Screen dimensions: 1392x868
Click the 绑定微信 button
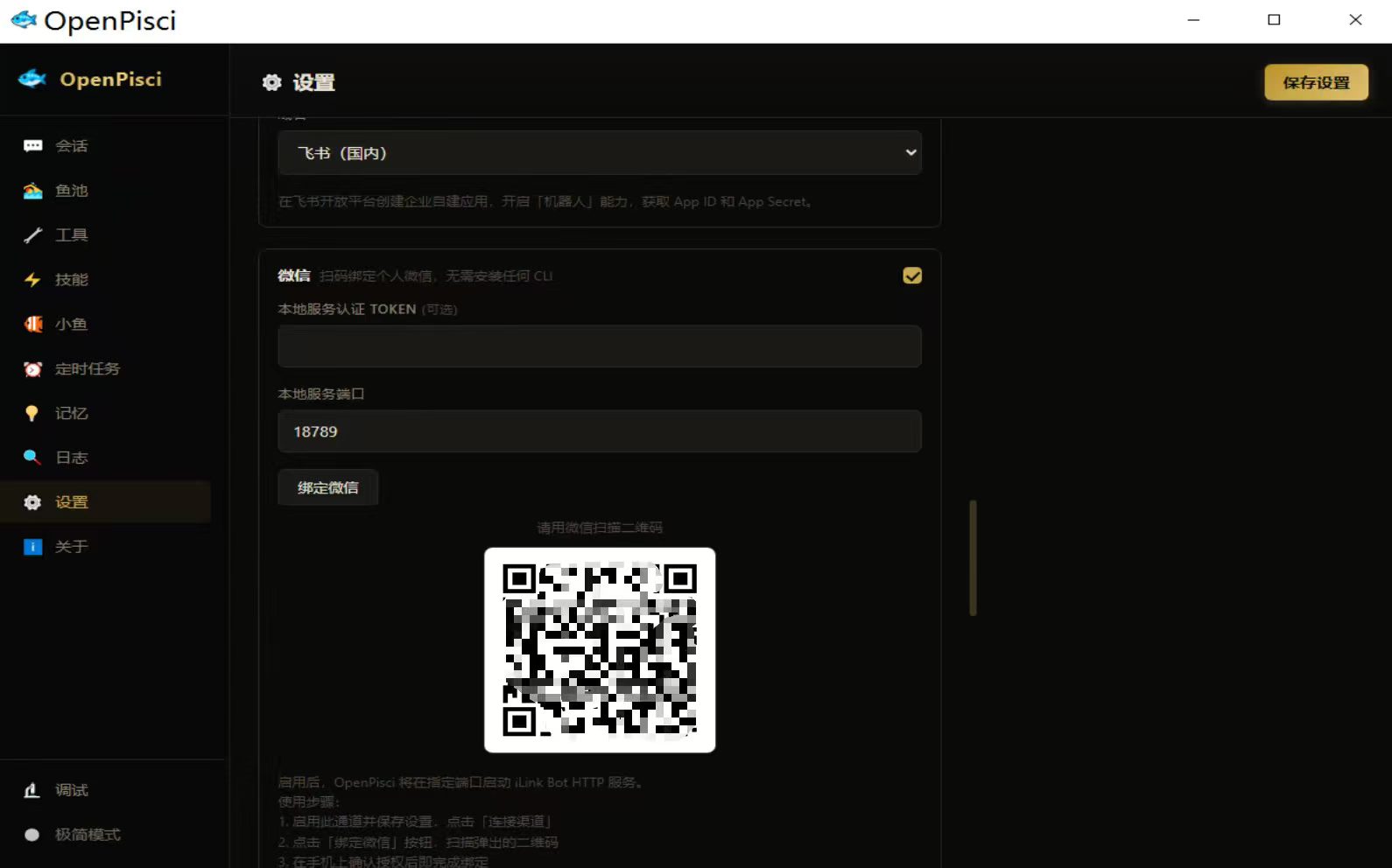(327, 487)
